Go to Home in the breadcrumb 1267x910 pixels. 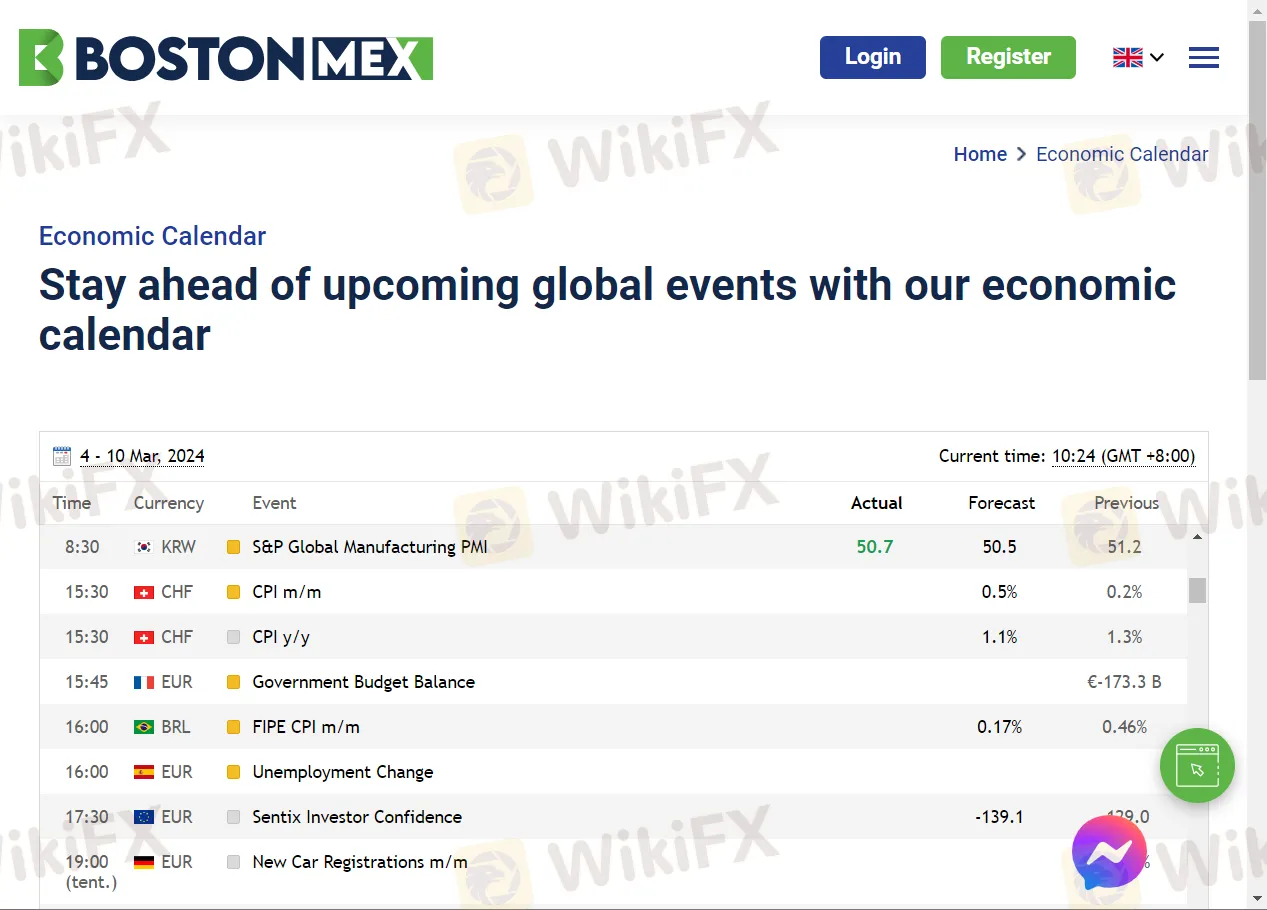pyautogui.click(x=979, y=154)
